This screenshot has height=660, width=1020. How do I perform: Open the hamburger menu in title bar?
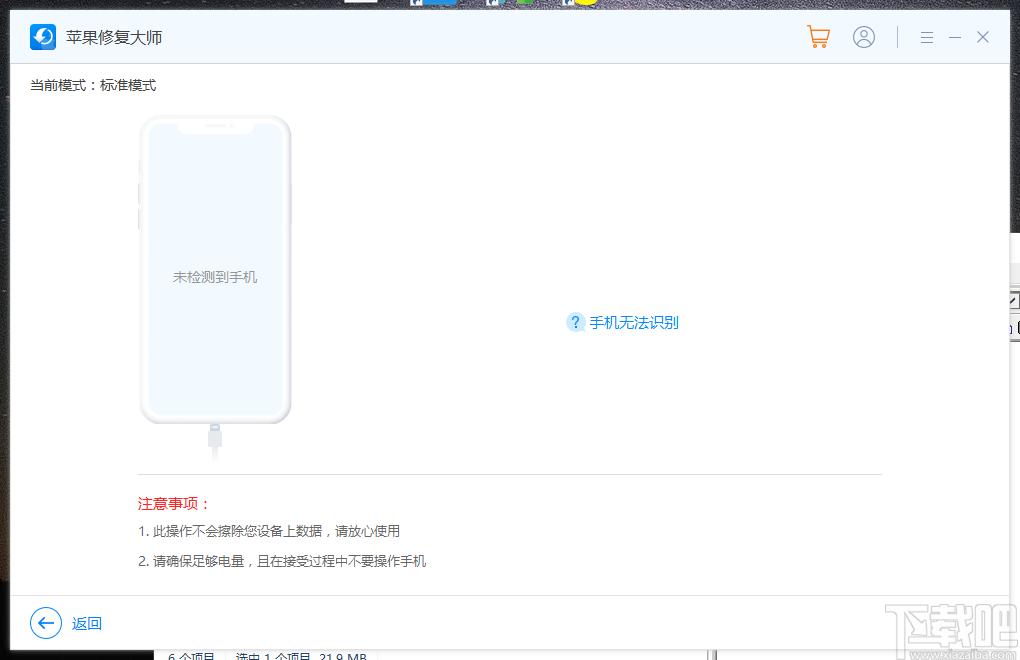click(927, 38)
